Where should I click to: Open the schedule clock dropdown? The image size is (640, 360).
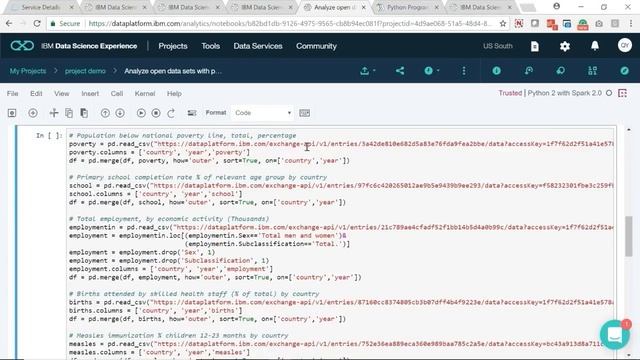click(431, 71)
